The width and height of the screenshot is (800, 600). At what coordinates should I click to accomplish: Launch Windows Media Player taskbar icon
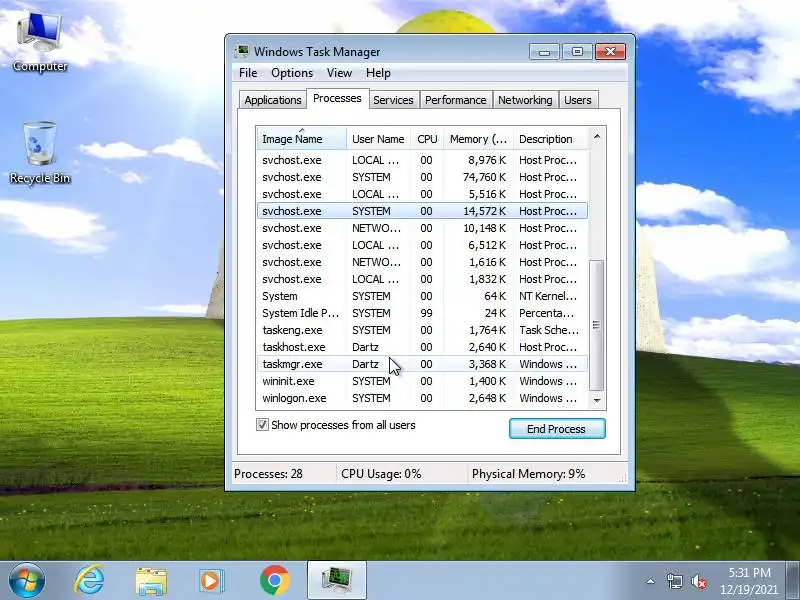[212, 581]
